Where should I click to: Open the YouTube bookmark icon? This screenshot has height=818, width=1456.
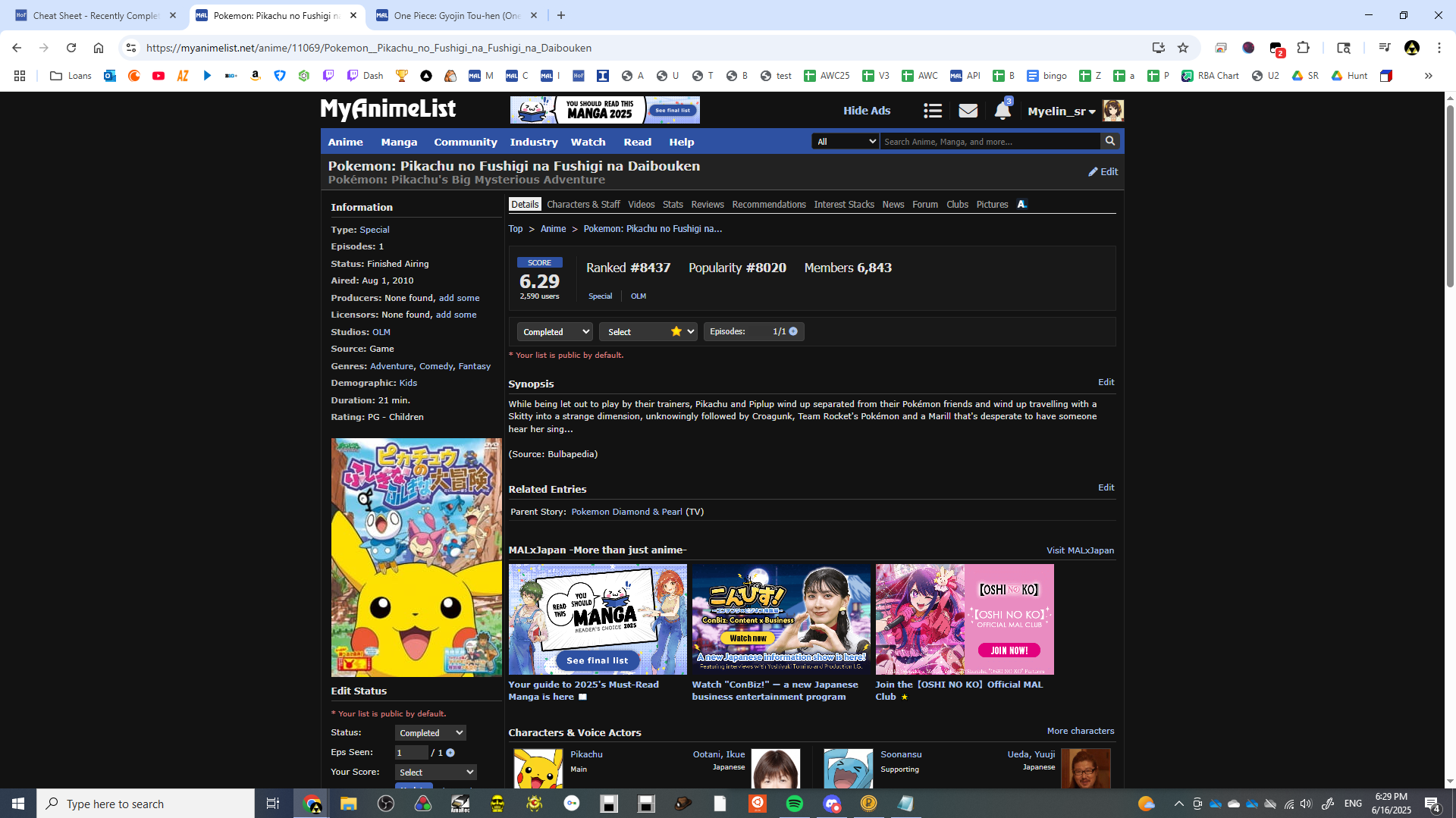[x=158, y=76]
